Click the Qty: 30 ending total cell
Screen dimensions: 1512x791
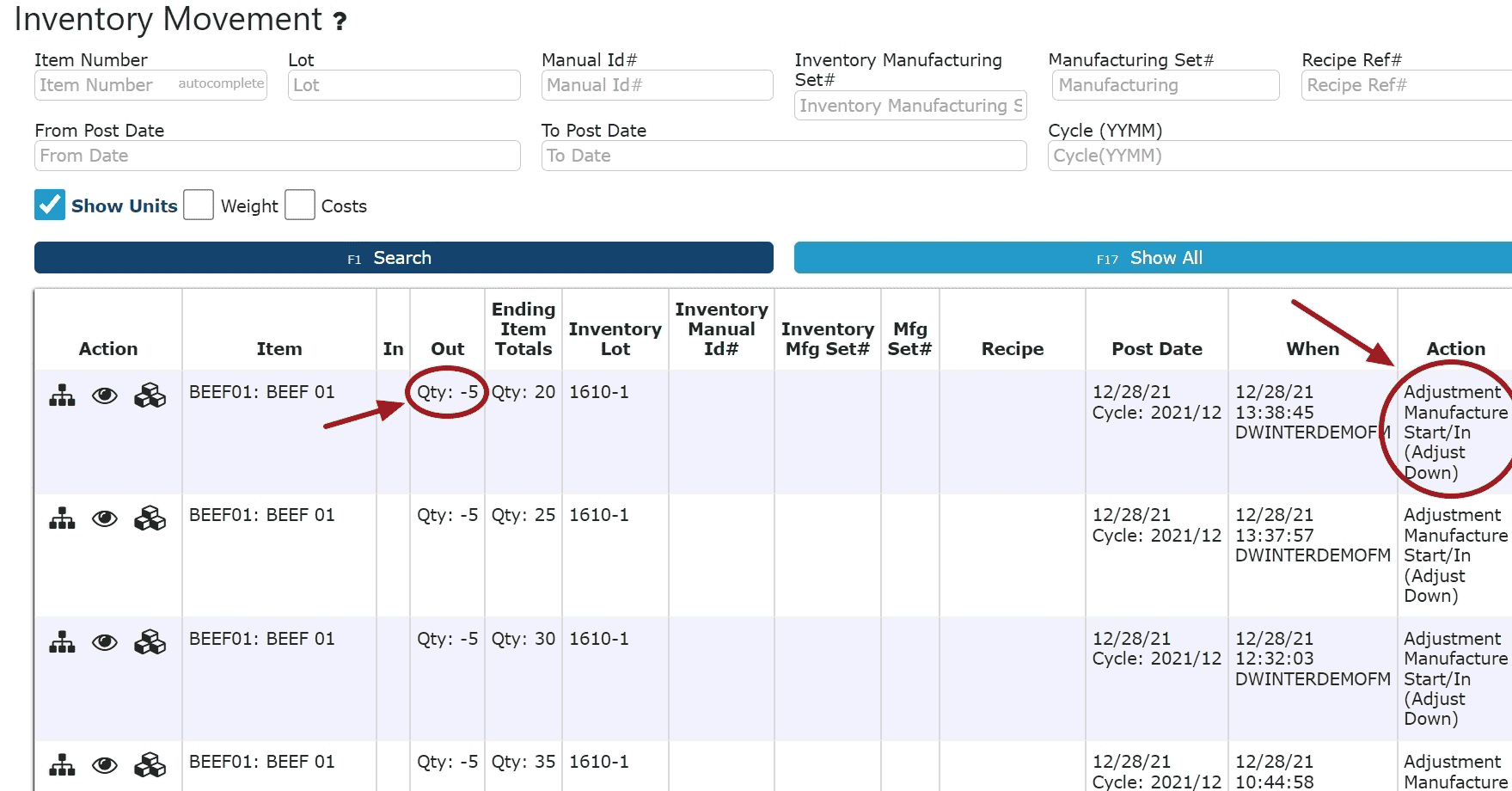tap(523, 639)
